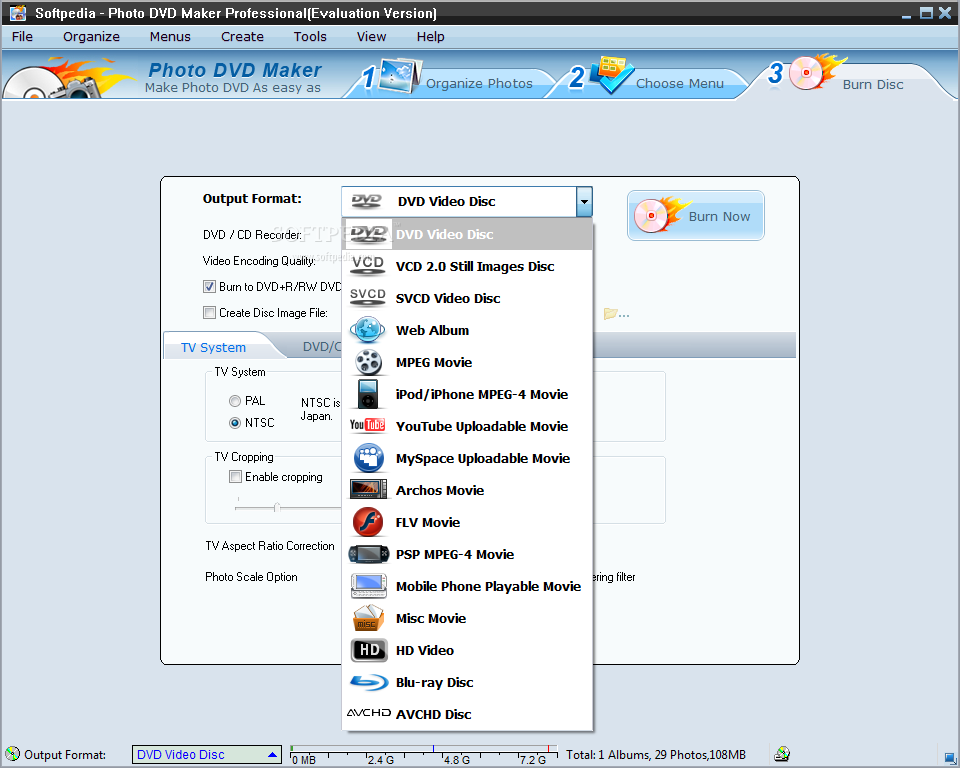Screen dimensions: 960x768
Task: Select the NTSC radio button
Action: point(234,423)
